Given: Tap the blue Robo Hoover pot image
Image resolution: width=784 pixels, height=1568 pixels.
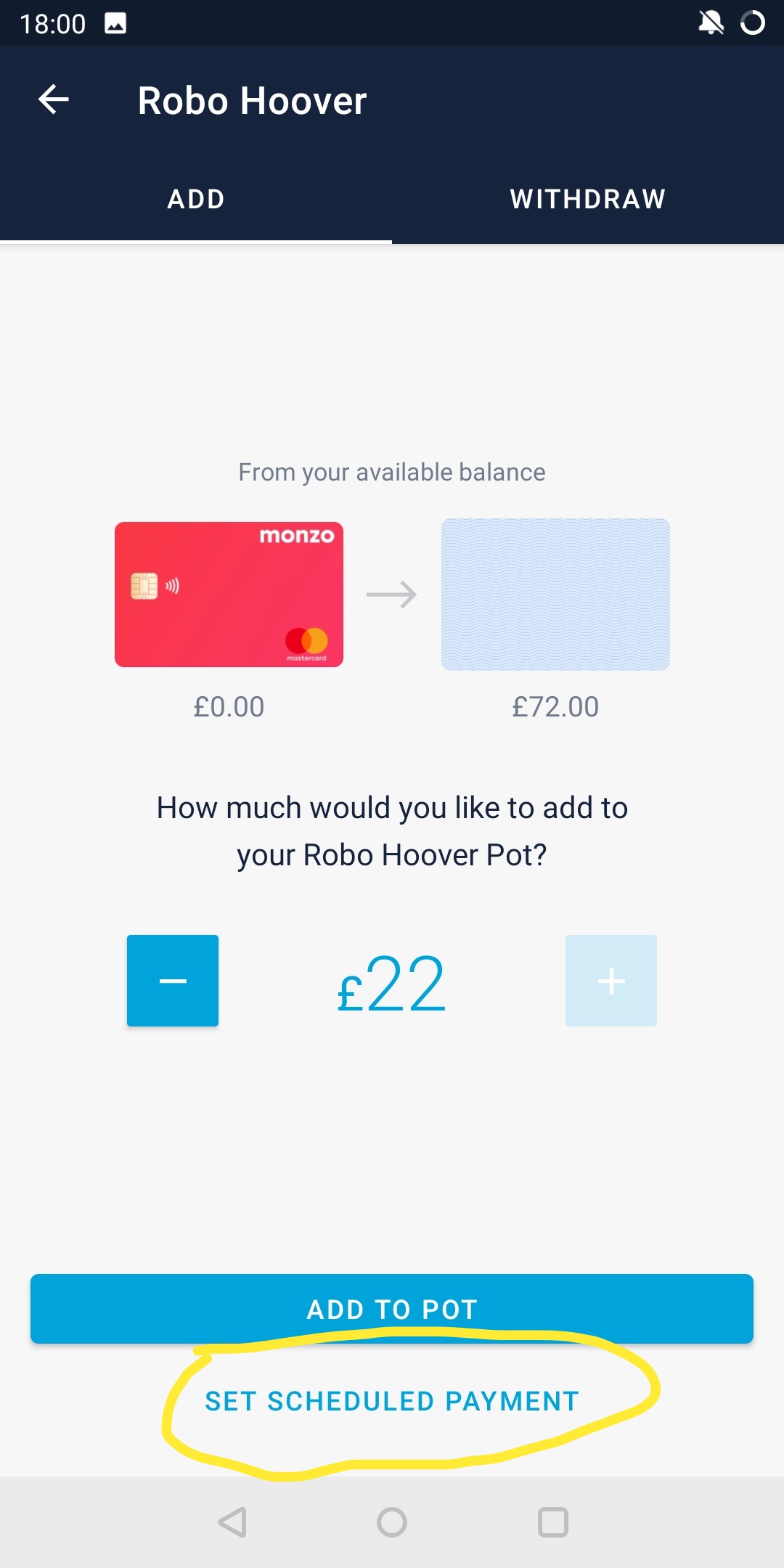Looking at the screenshot, I should (555, 595).
